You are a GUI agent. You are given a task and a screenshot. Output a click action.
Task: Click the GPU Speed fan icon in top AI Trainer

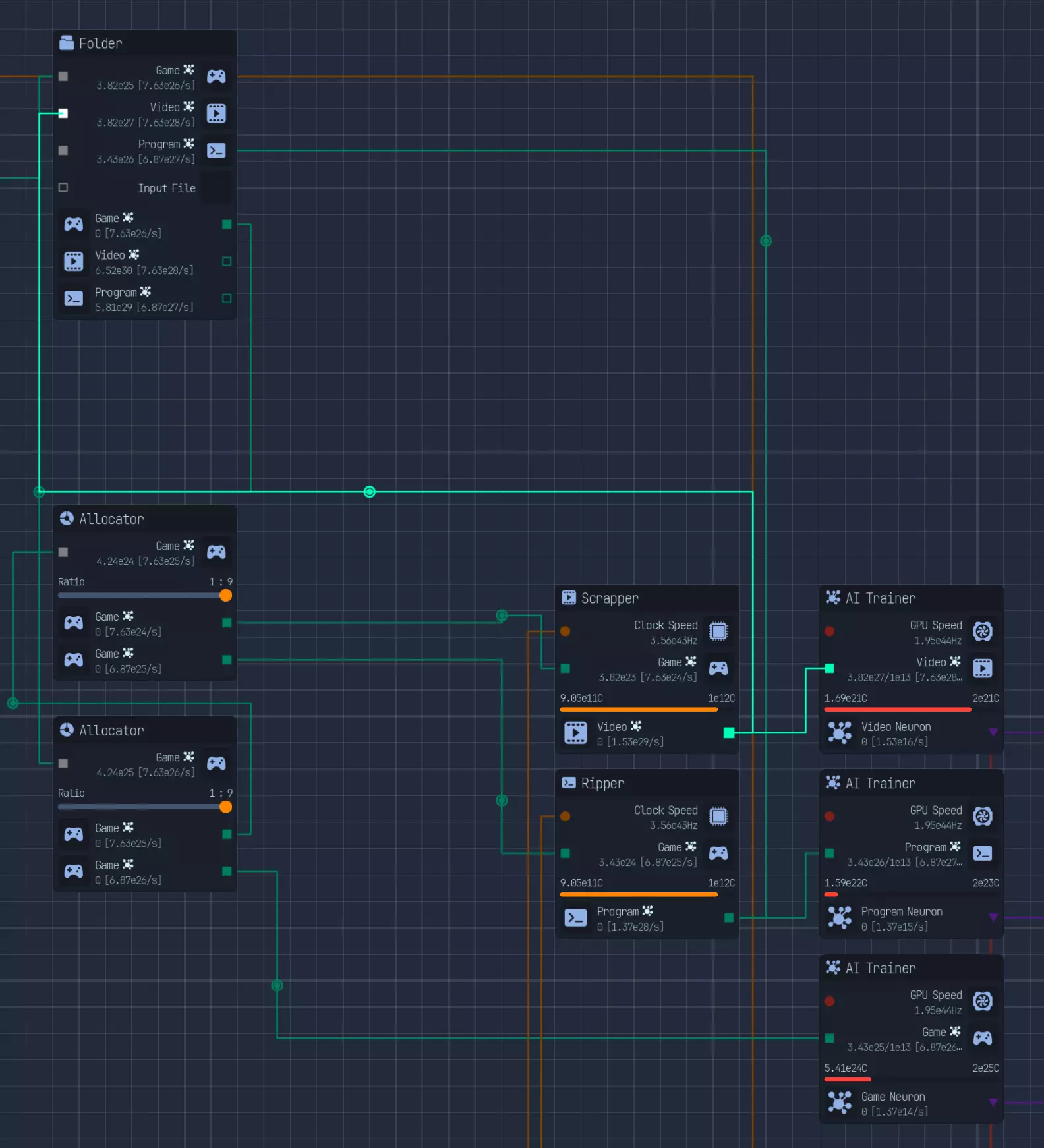click(983, 631)
